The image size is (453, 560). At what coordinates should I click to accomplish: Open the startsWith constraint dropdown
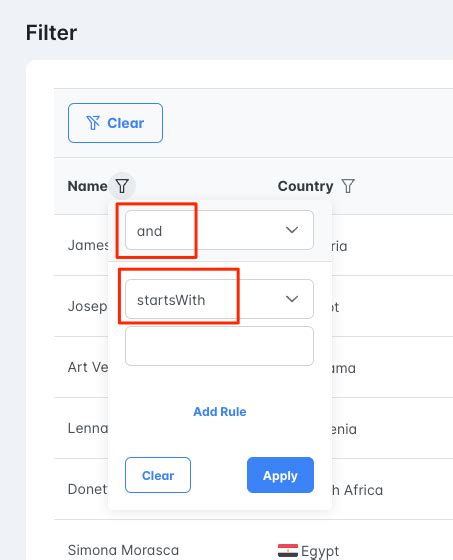[219, 299]
